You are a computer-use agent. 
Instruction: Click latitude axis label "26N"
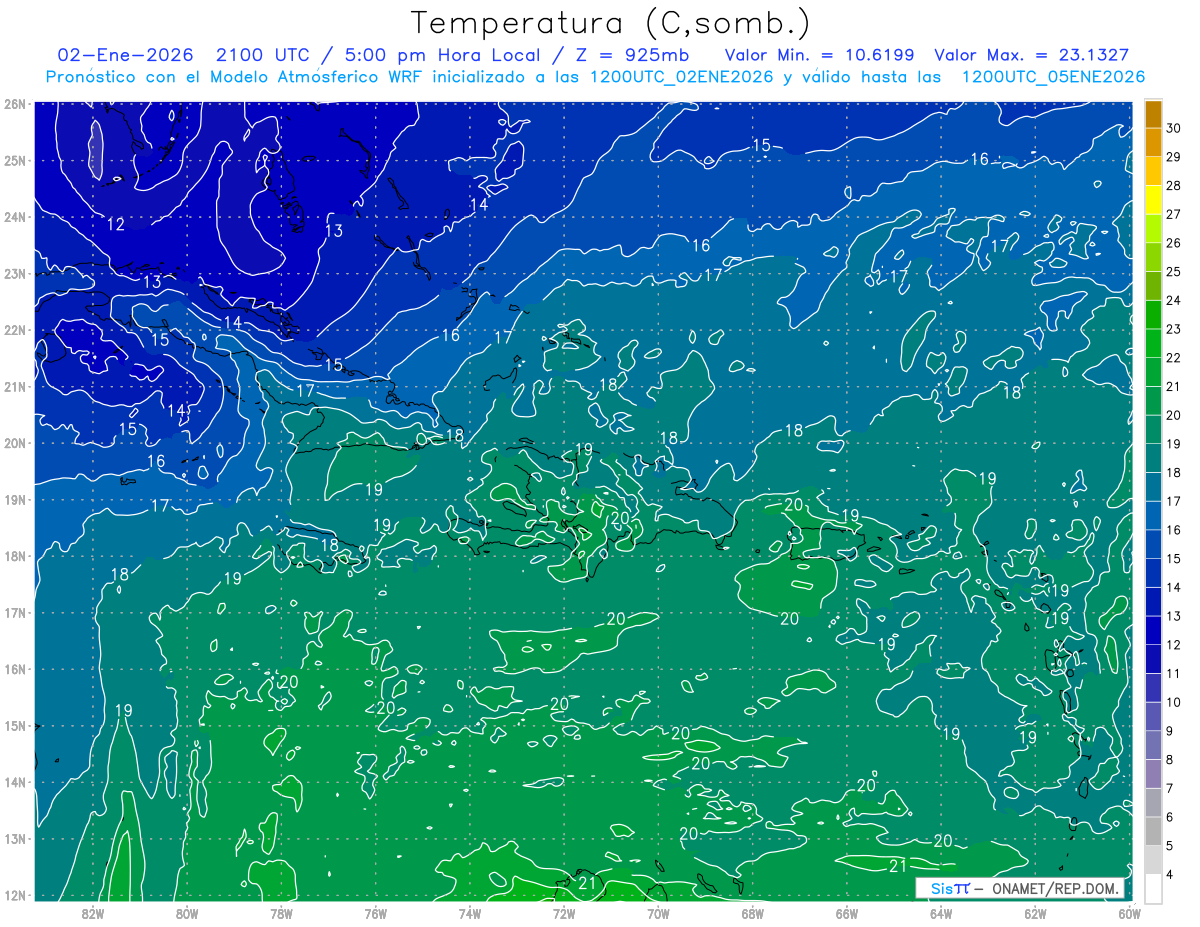tap(14, 104)
